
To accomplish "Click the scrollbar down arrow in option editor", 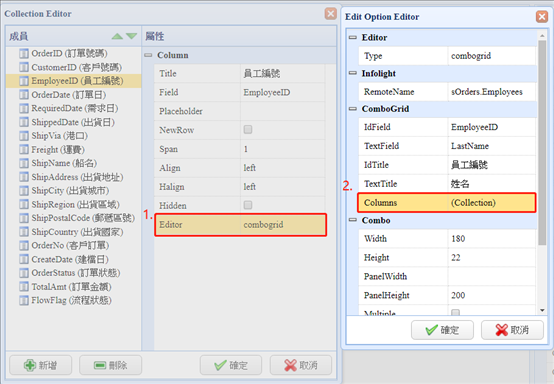I will (542, 311).
